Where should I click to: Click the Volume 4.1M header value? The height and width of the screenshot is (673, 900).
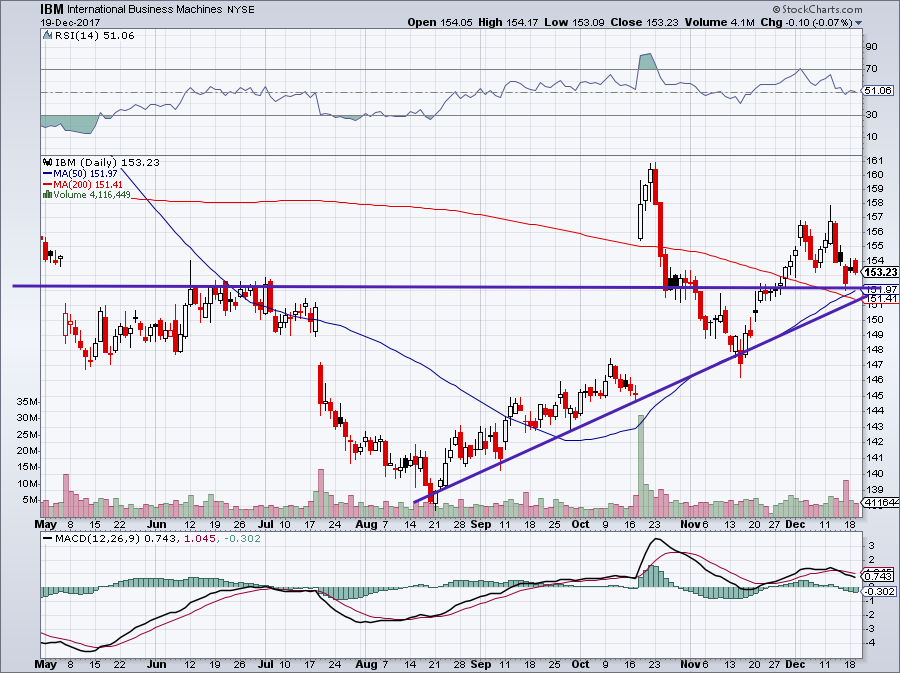pos(719,22)
